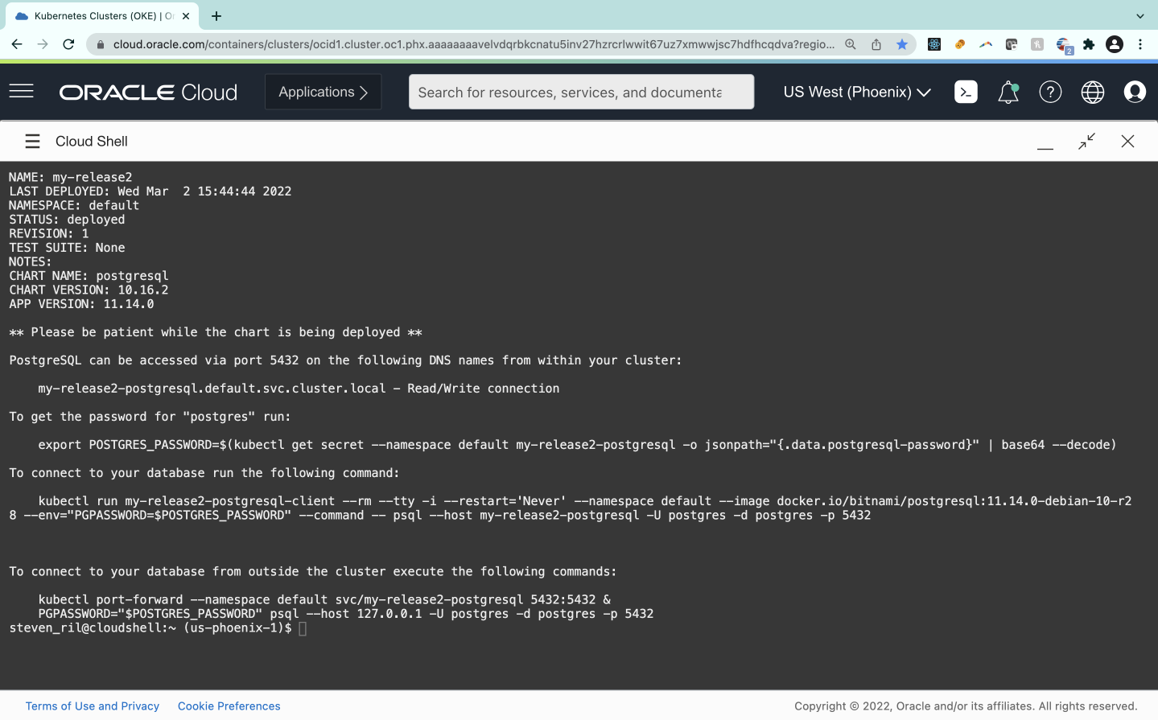
Task: Restore the Cloud Shell window size
Action: point(1086,141)
